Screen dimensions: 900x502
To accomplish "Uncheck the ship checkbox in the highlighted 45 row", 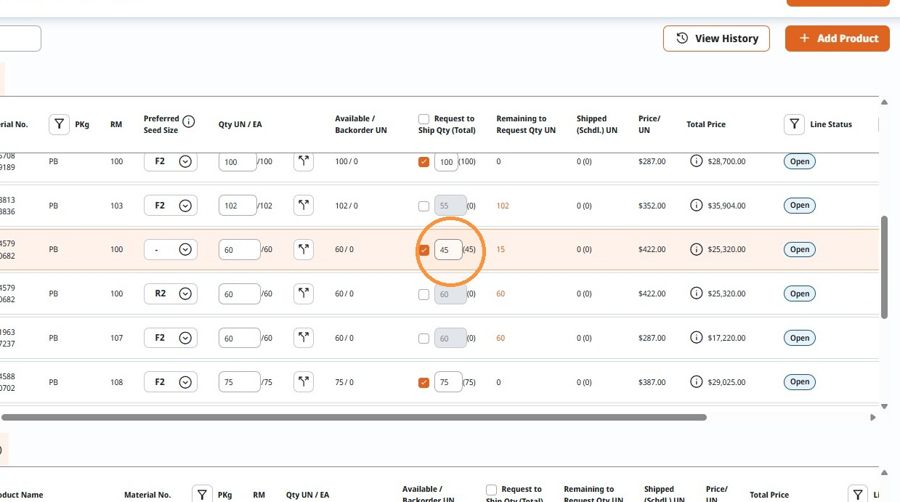I will point(424,250).
